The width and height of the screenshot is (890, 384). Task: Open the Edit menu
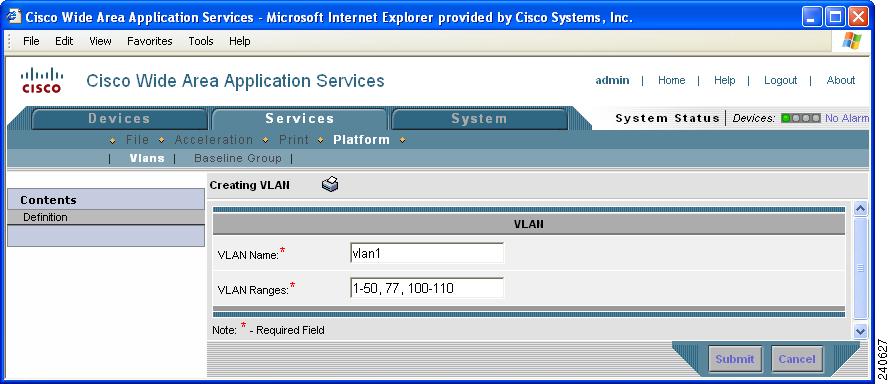[x=64, y=41]
